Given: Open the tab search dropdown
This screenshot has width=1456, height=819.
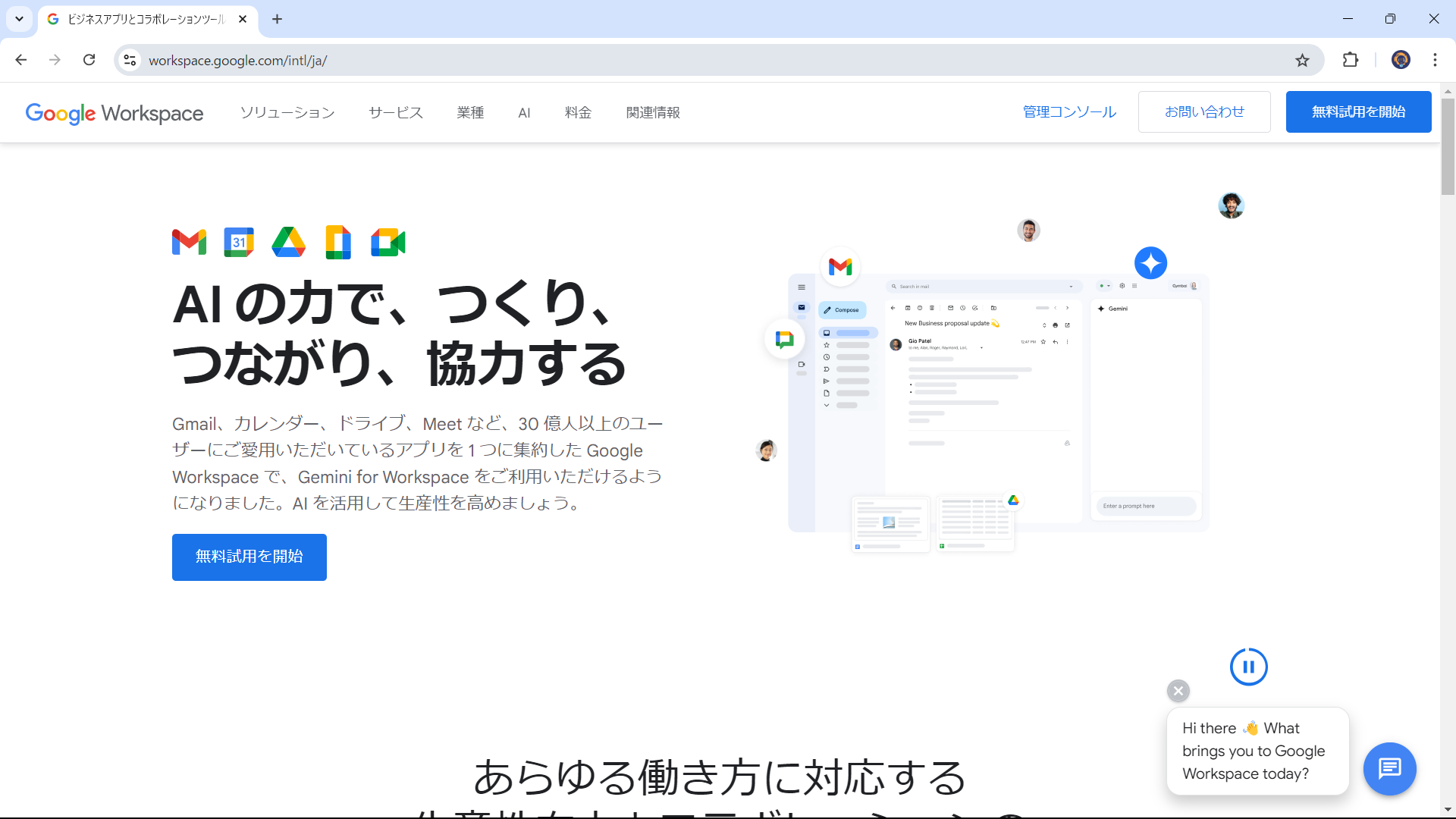Looking at the screenshot, I should pos(19,19).
